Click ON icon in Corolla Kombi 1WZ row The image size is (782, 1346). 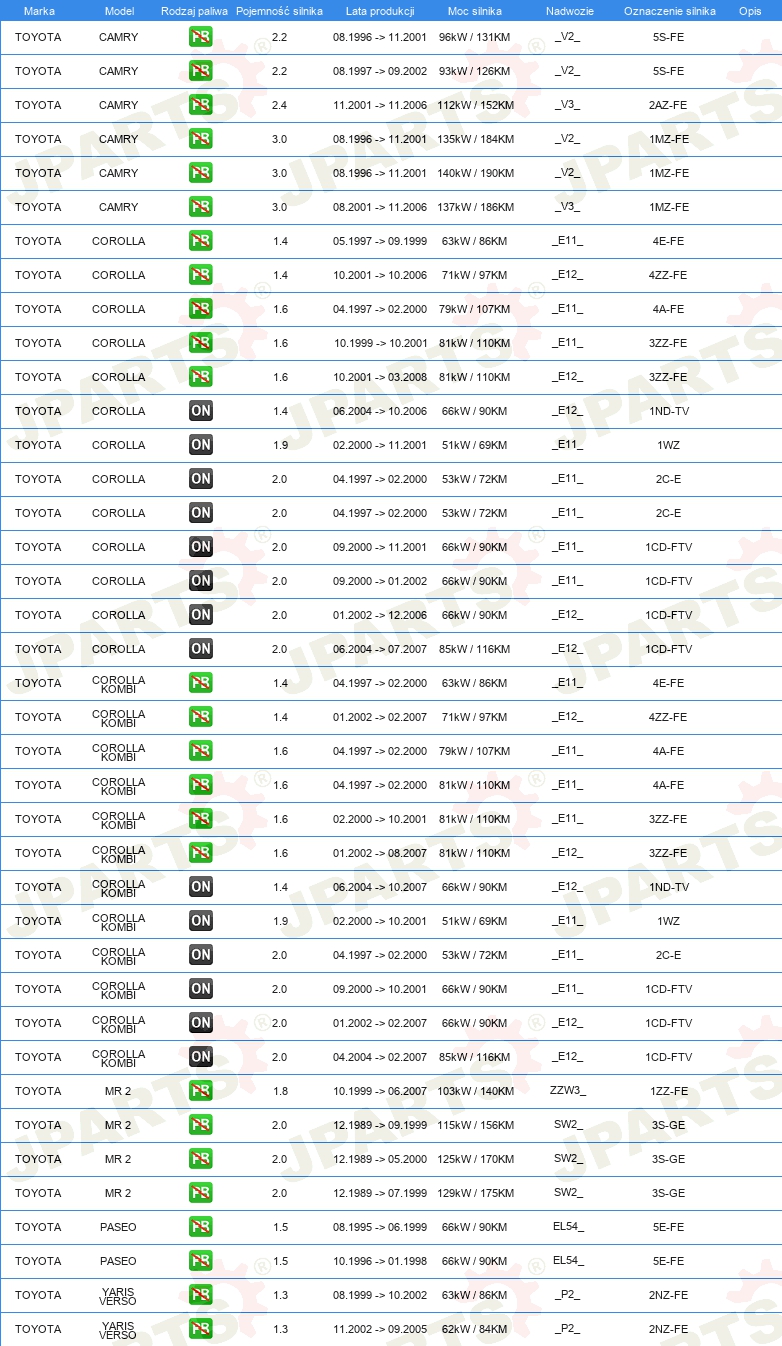coord(200,921)
